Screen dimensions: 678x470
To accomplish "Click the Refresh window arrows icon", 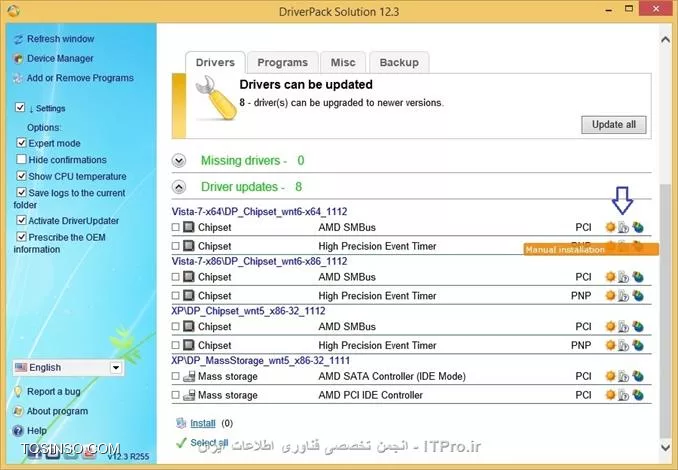I will 18,39.
